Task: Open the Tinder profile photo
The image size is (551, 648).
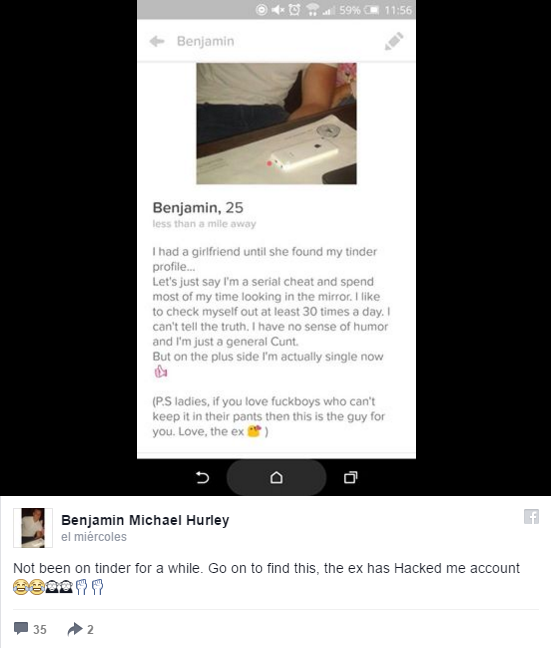Action: tap(276, 123)
